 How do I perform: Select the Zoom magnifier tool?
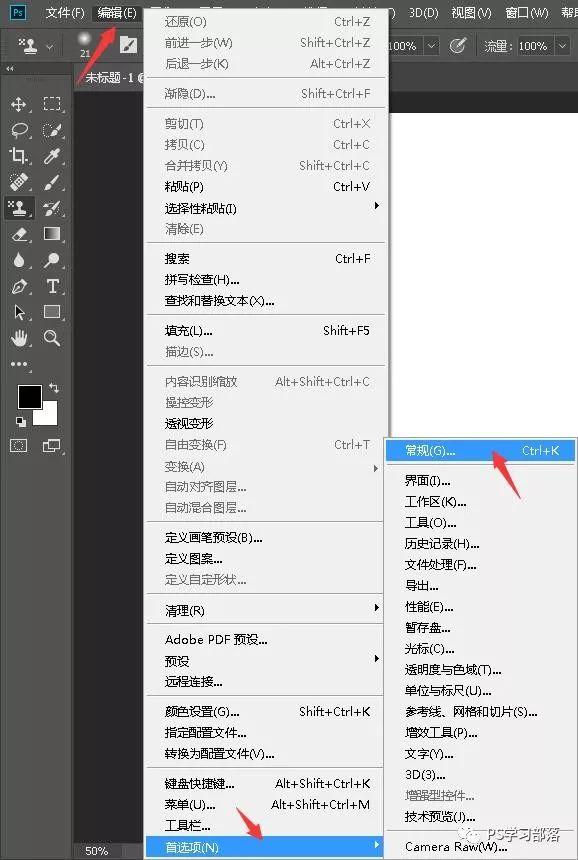tap(52, 338)
